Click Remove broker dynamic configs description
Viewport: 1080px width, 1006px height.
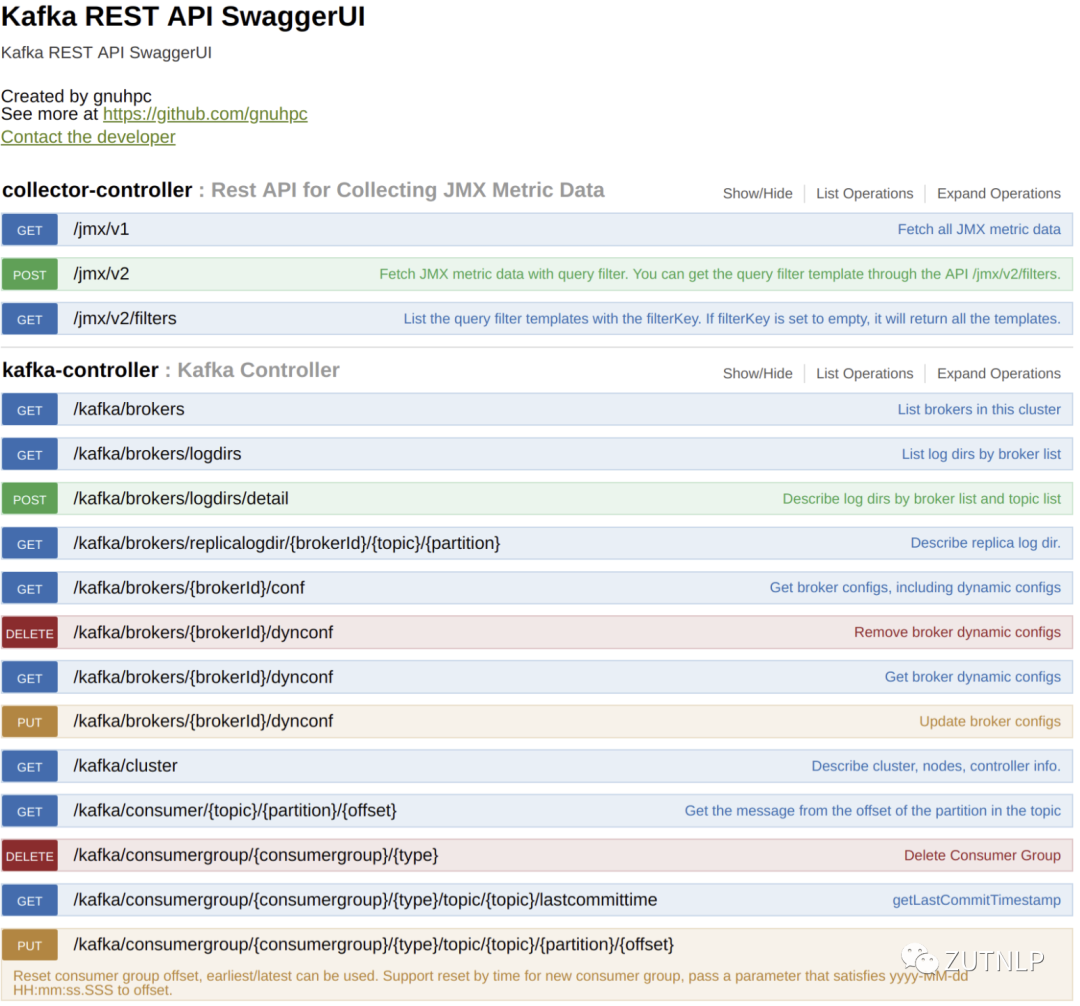957,632
